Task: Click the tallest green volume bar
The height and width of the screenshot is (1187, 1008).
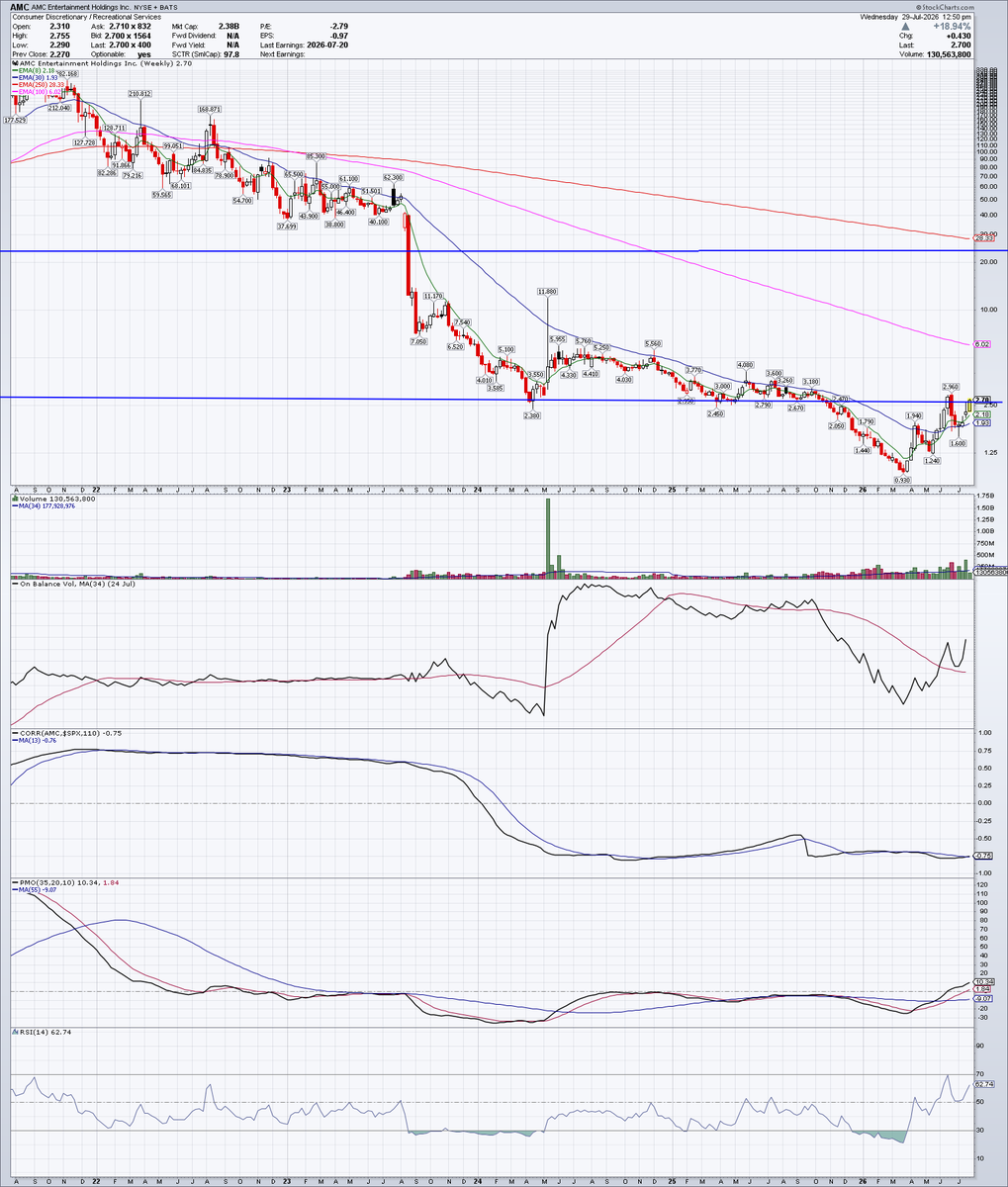Action: click(547, 536)
